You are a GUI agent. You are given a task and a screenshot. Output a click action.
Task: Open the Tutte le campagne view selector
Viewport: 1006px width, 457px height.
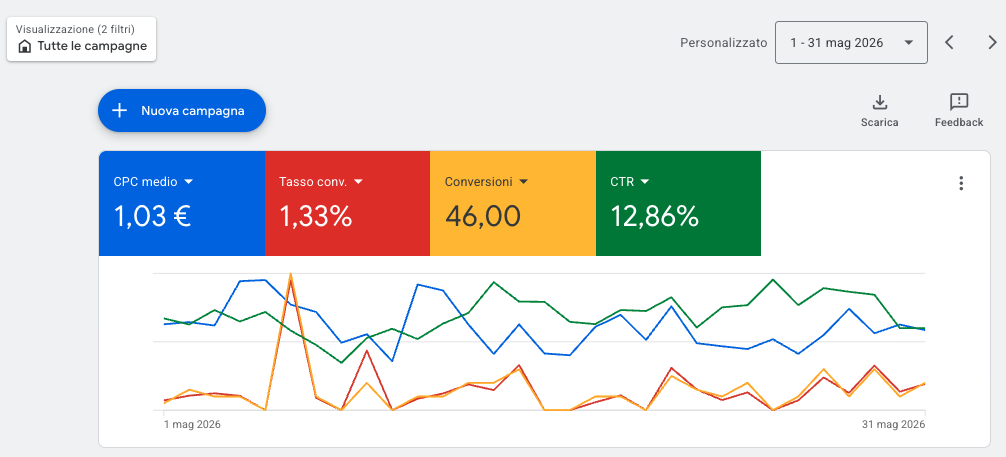[81, 39]
